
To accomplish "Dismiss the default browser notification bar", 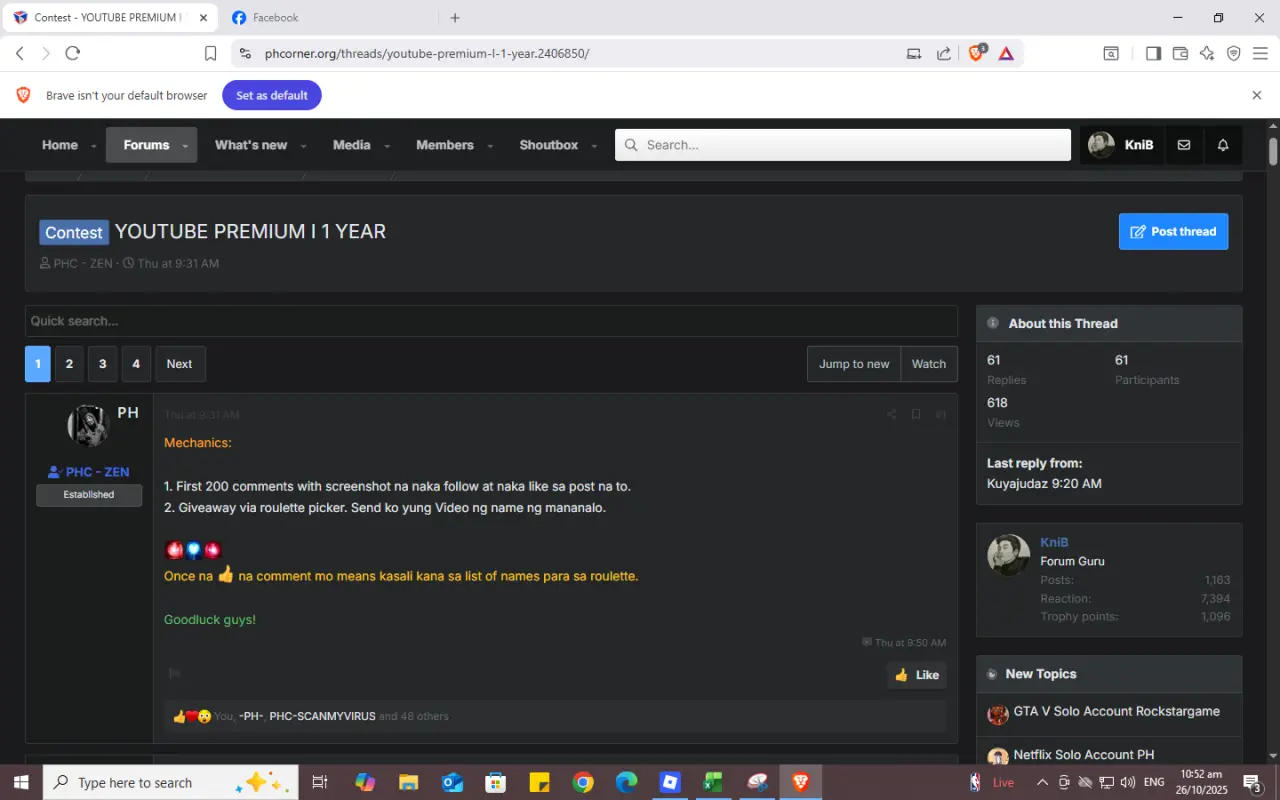I will 1257,95.
